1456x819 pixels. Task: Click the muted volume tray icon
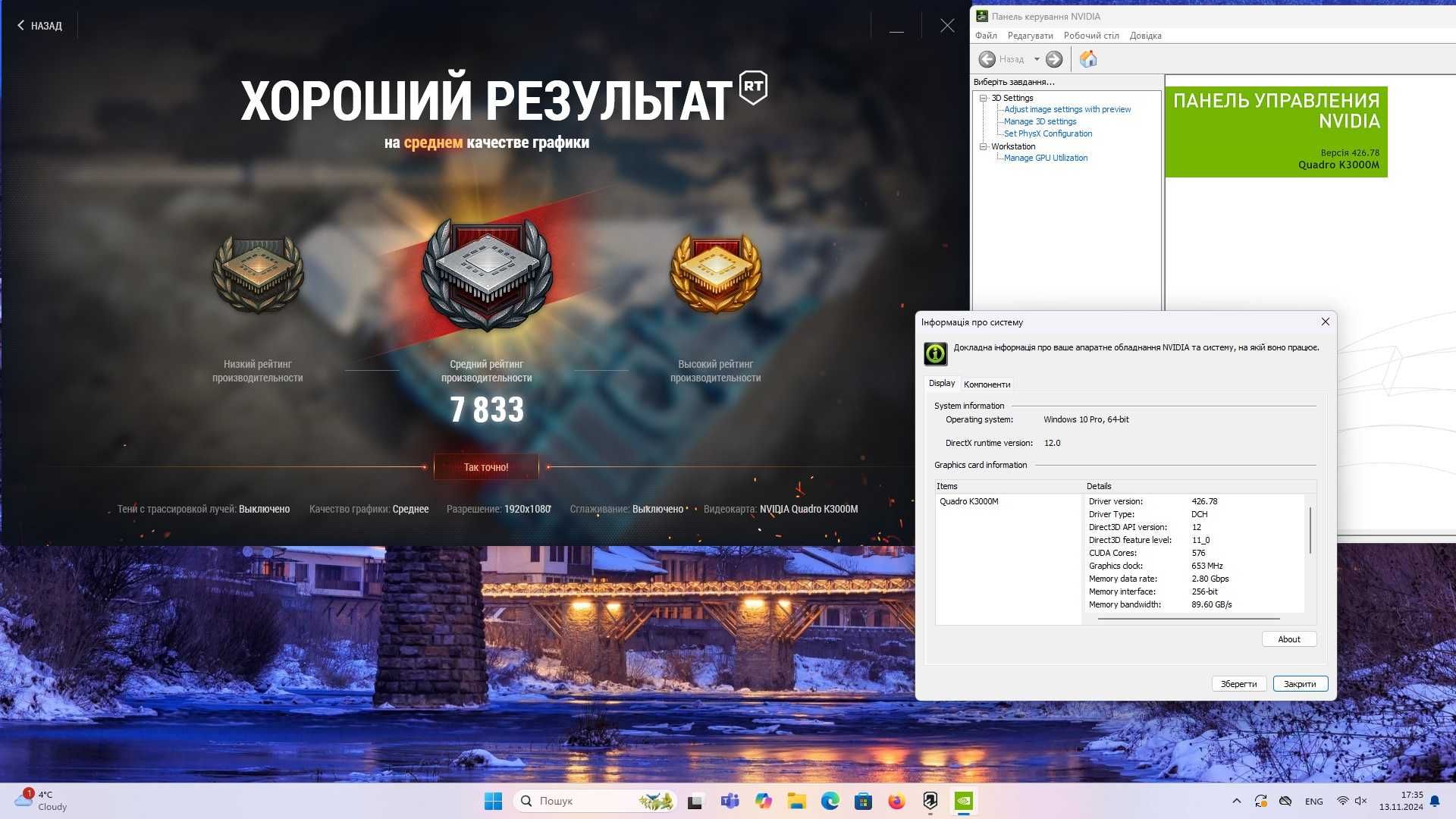coord(1360,801)
